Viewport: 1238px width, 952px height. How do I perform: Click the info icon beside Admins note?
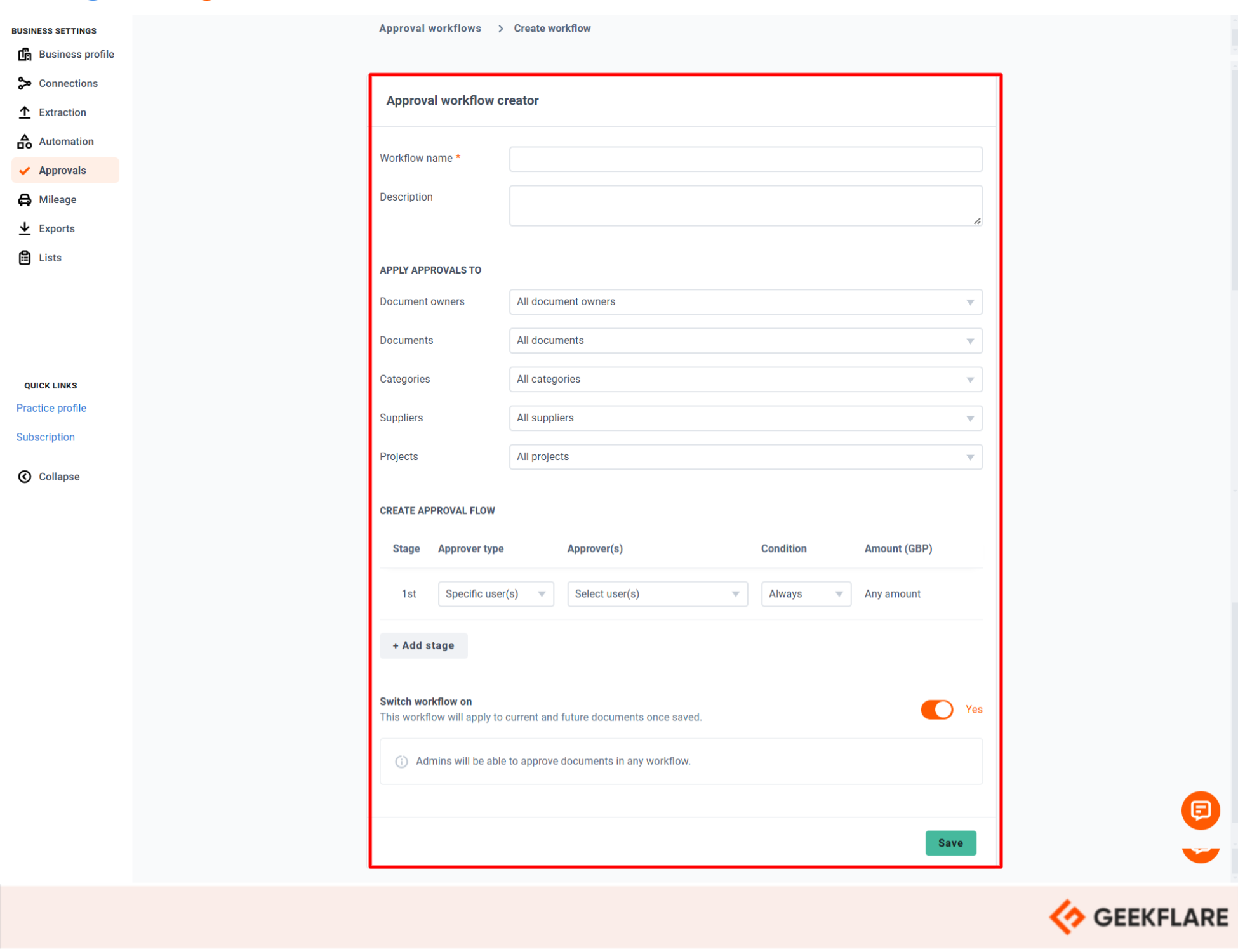[x=401, y=761]
